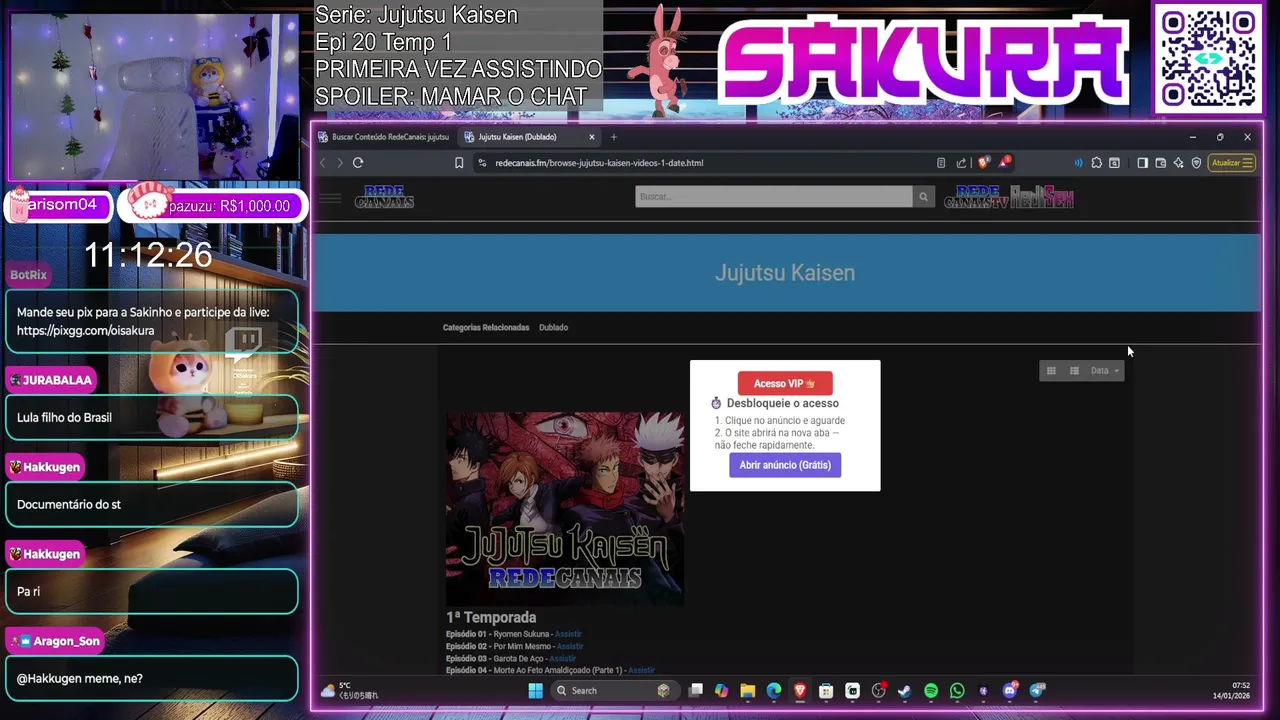This screenshot has height=720, width=1280.
Task: Open Discord from the taskbar
Action: point(1009,691)
